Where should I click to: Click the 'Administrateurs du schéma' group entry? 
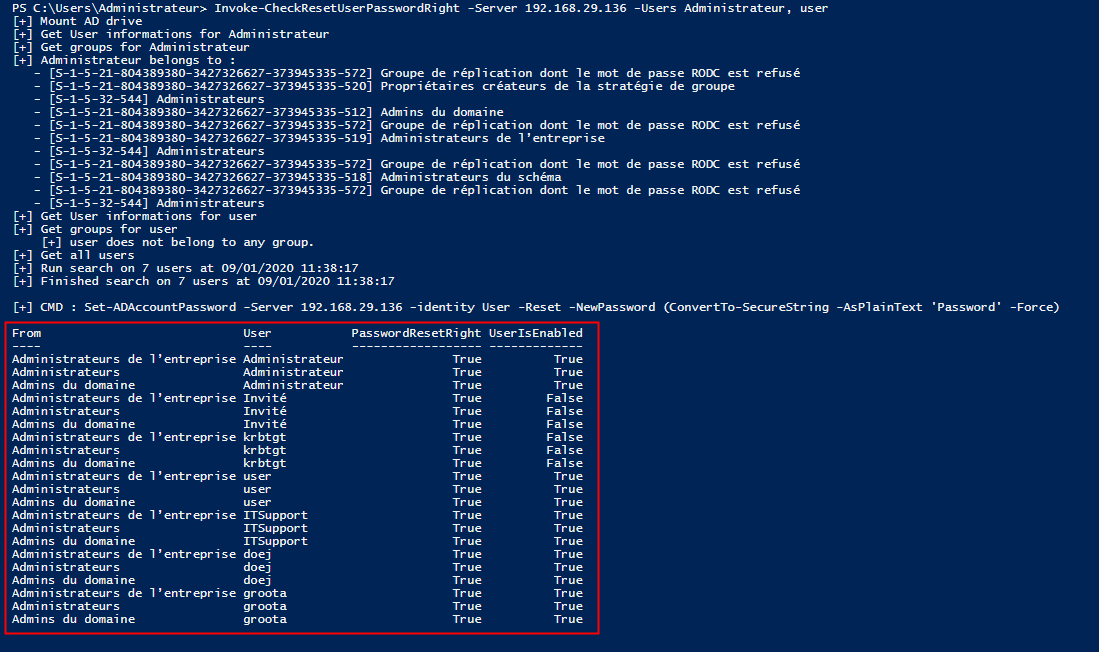tap(470, 177)
